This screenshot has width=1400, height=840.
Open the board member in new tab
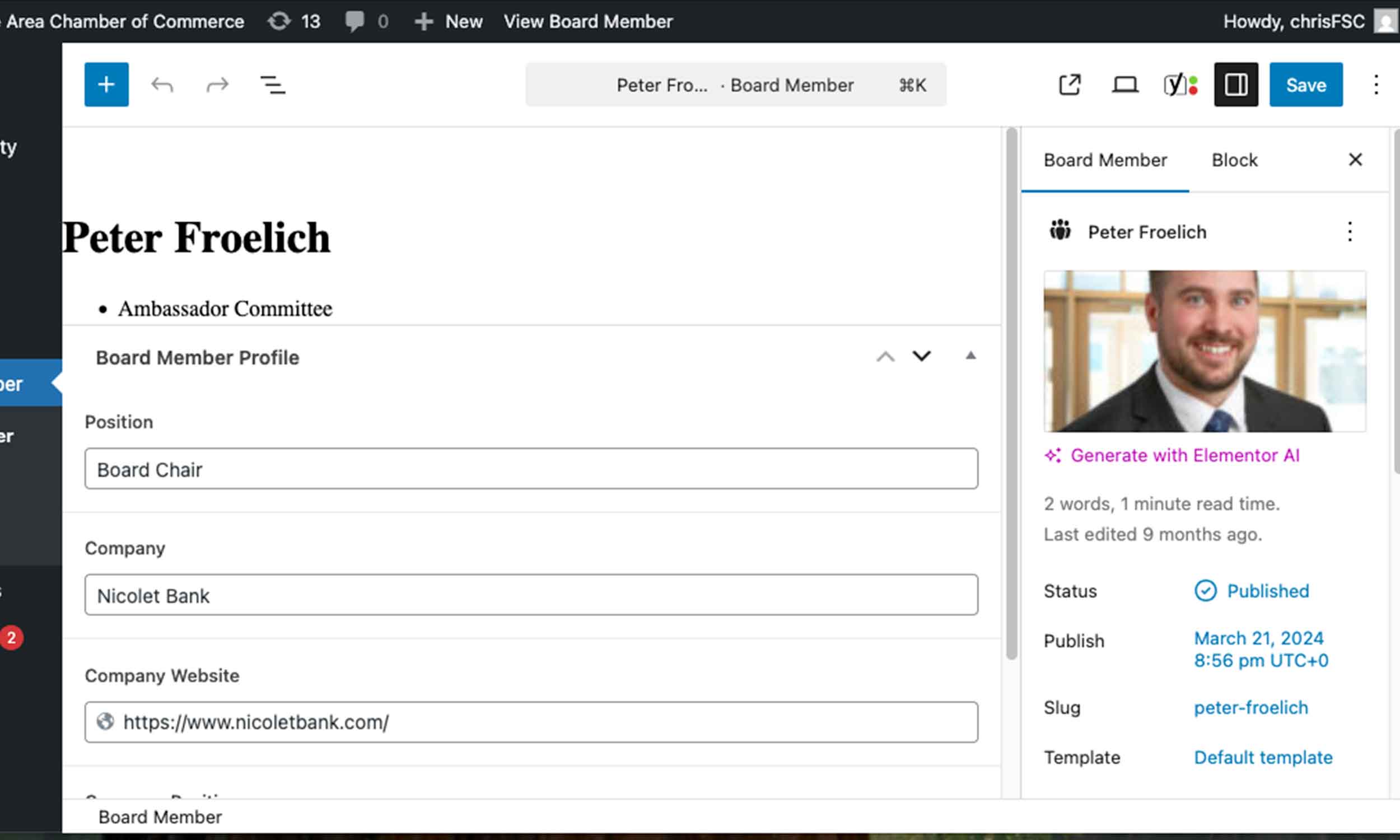[1070, 85]
